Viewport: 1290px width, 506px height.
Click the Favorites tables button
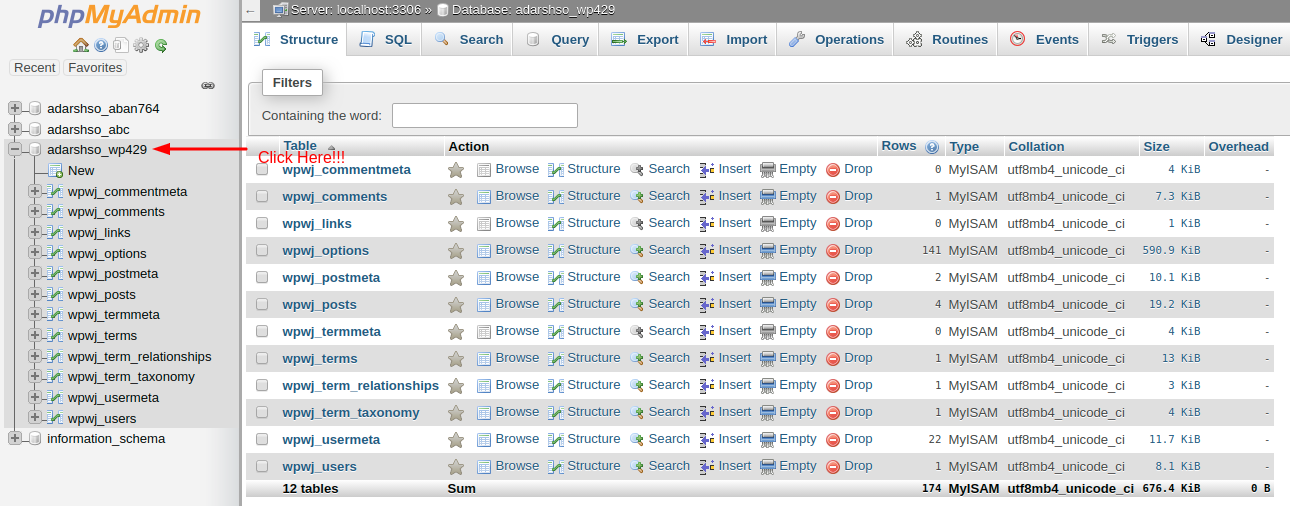click(95, 68)
